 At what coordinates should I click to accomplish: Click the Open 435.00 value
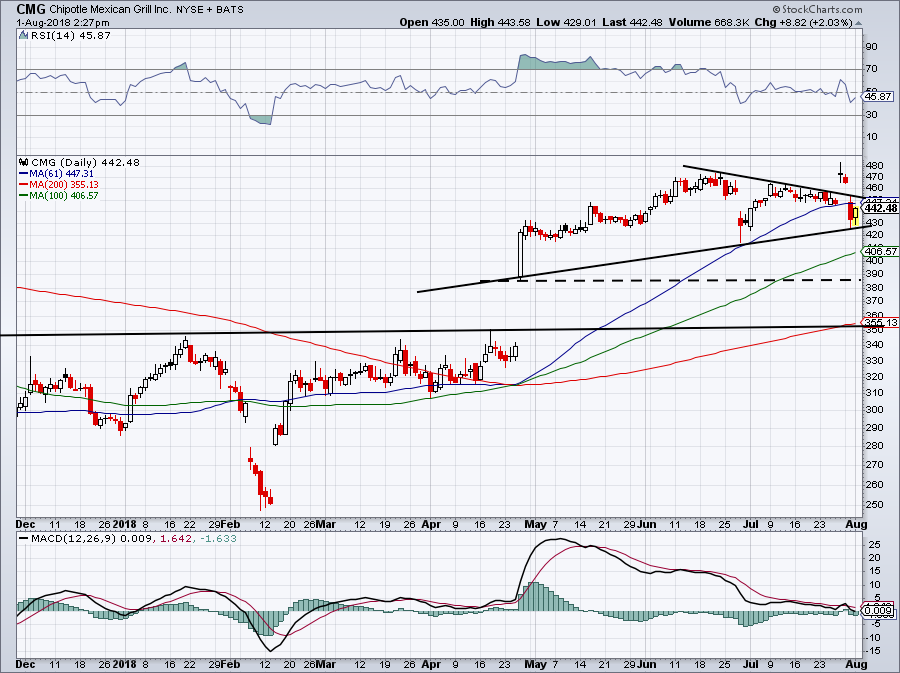[x=432, y=22]
